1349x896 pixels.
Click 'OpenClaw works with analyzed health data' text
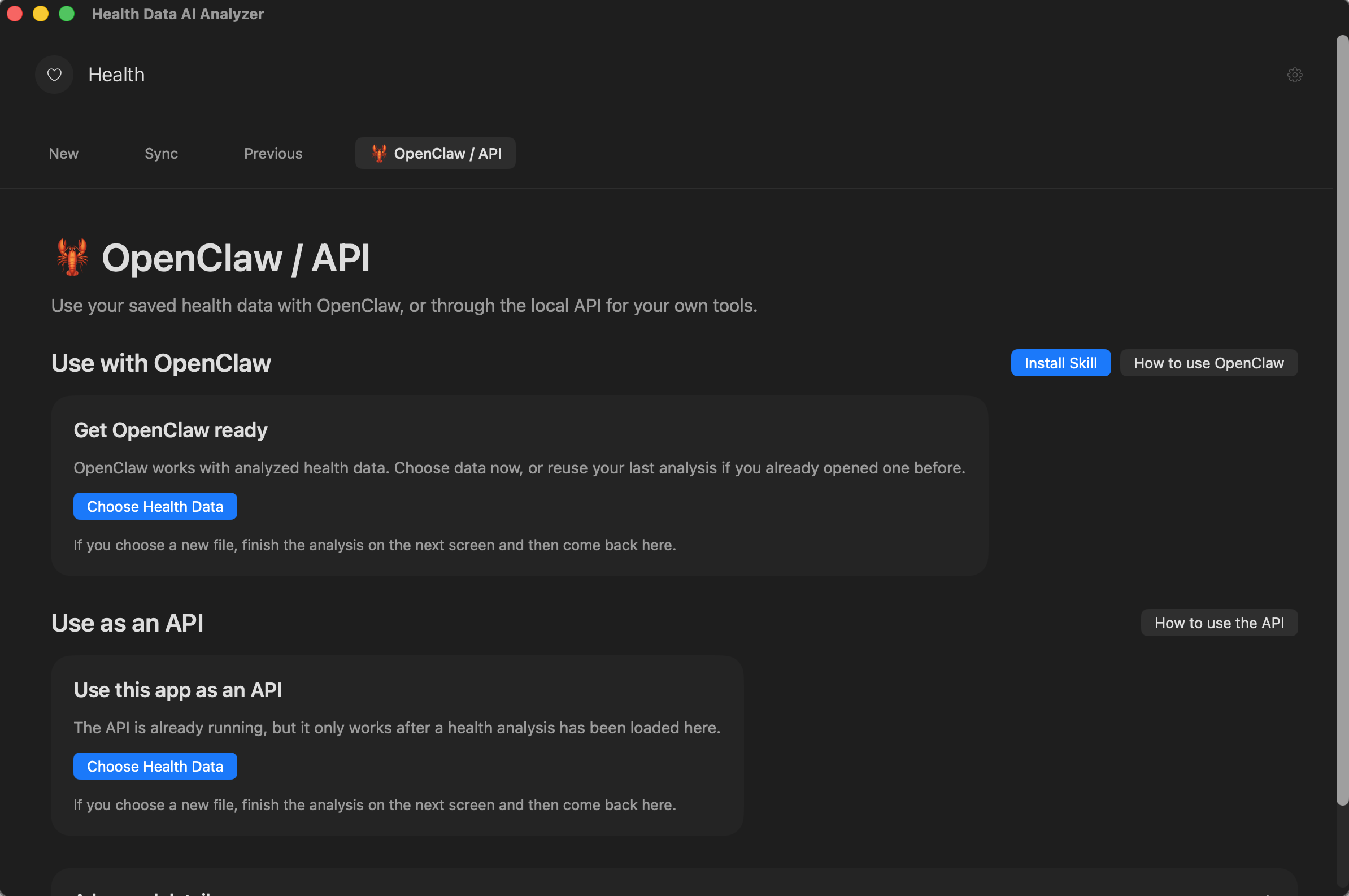click(519, 468)
